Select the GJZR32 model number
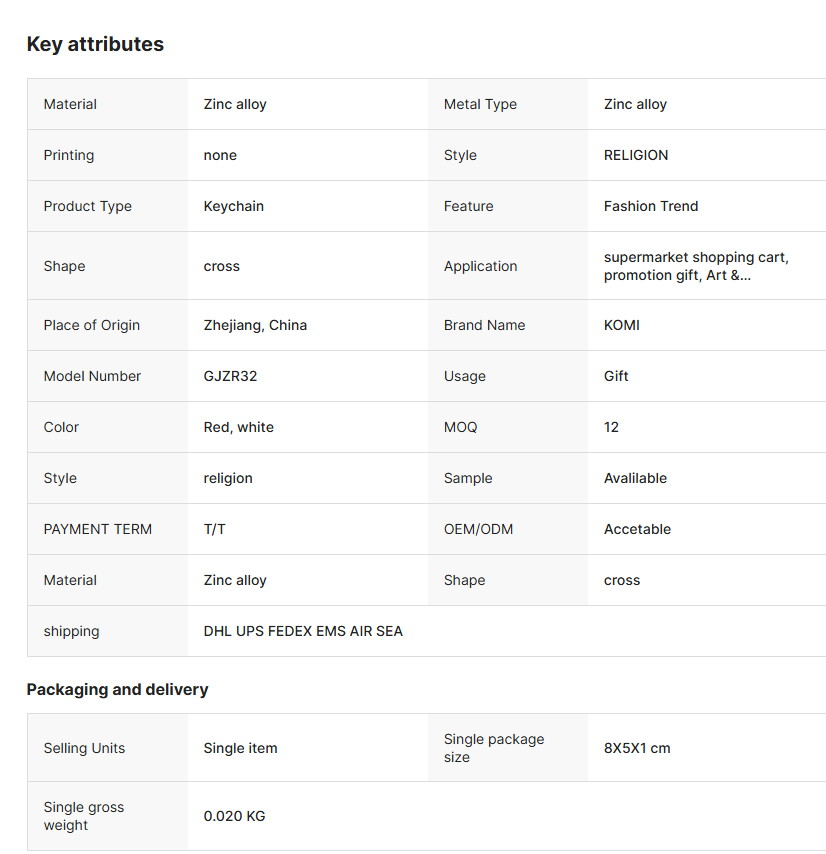826x854 pixels. [230, 376]
